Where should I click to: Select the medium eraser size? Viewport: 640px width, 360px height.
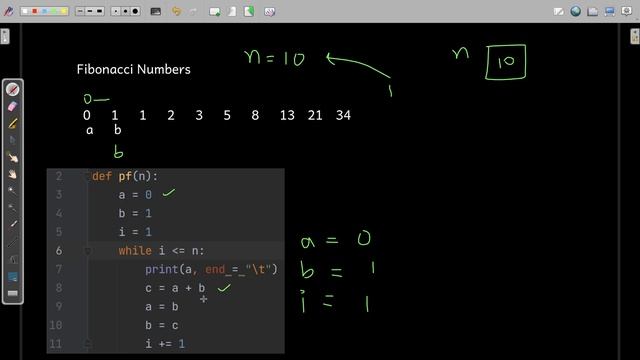coord(126,11)
